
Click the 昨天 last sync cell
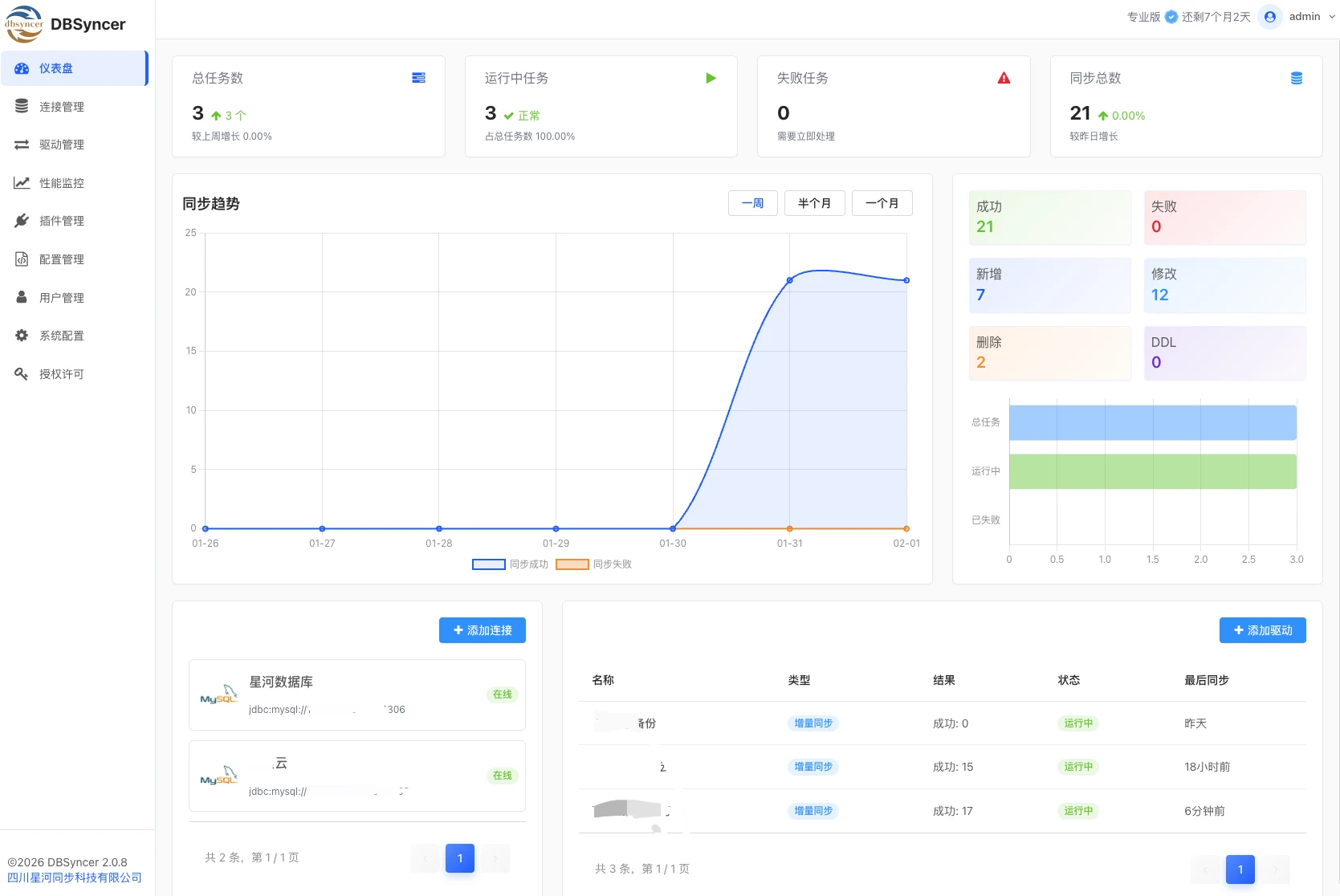pyautogui.click(x=1195, y=723)
